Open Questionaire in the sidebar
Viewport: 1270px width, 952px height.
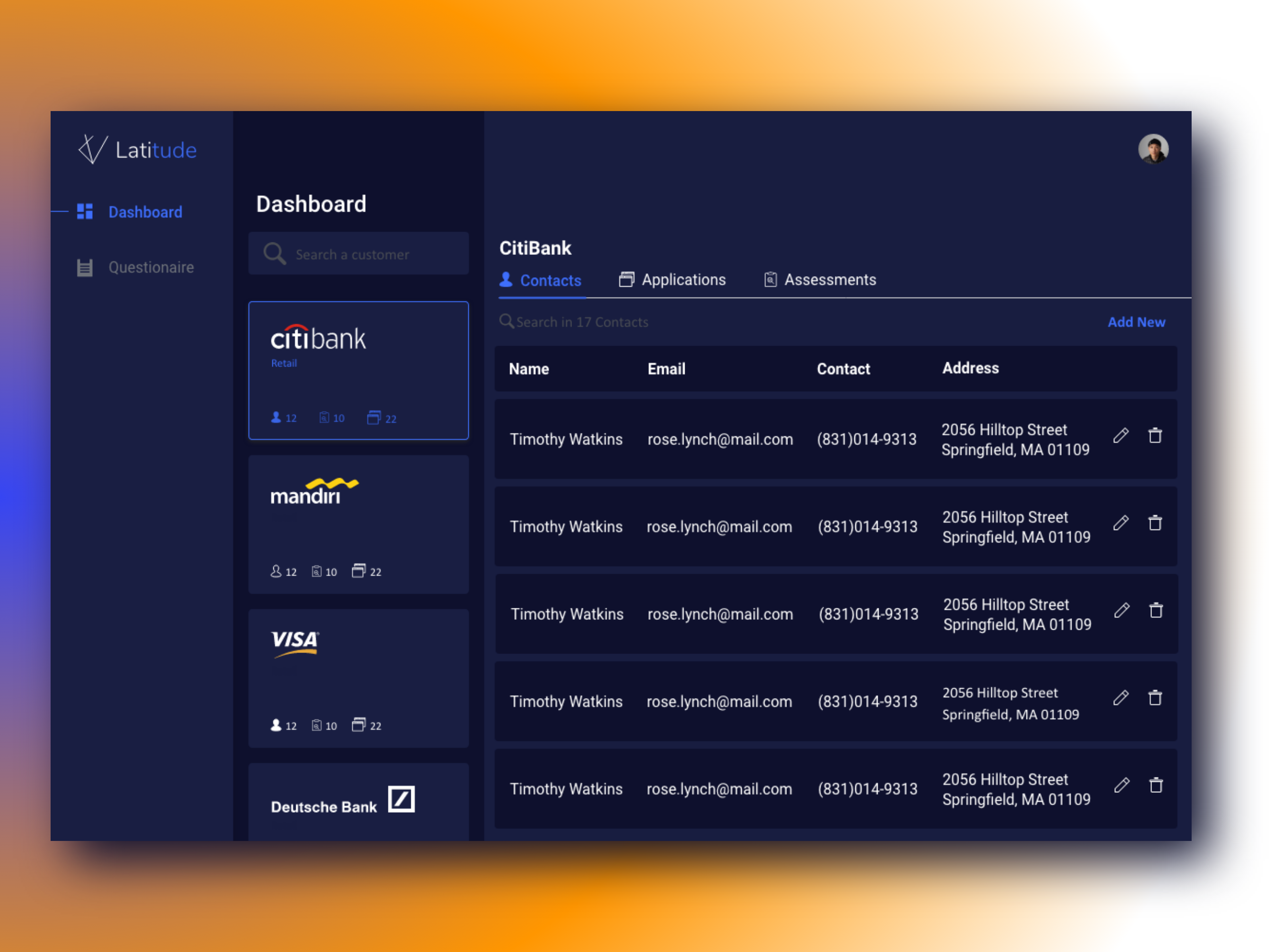point(150,267)
